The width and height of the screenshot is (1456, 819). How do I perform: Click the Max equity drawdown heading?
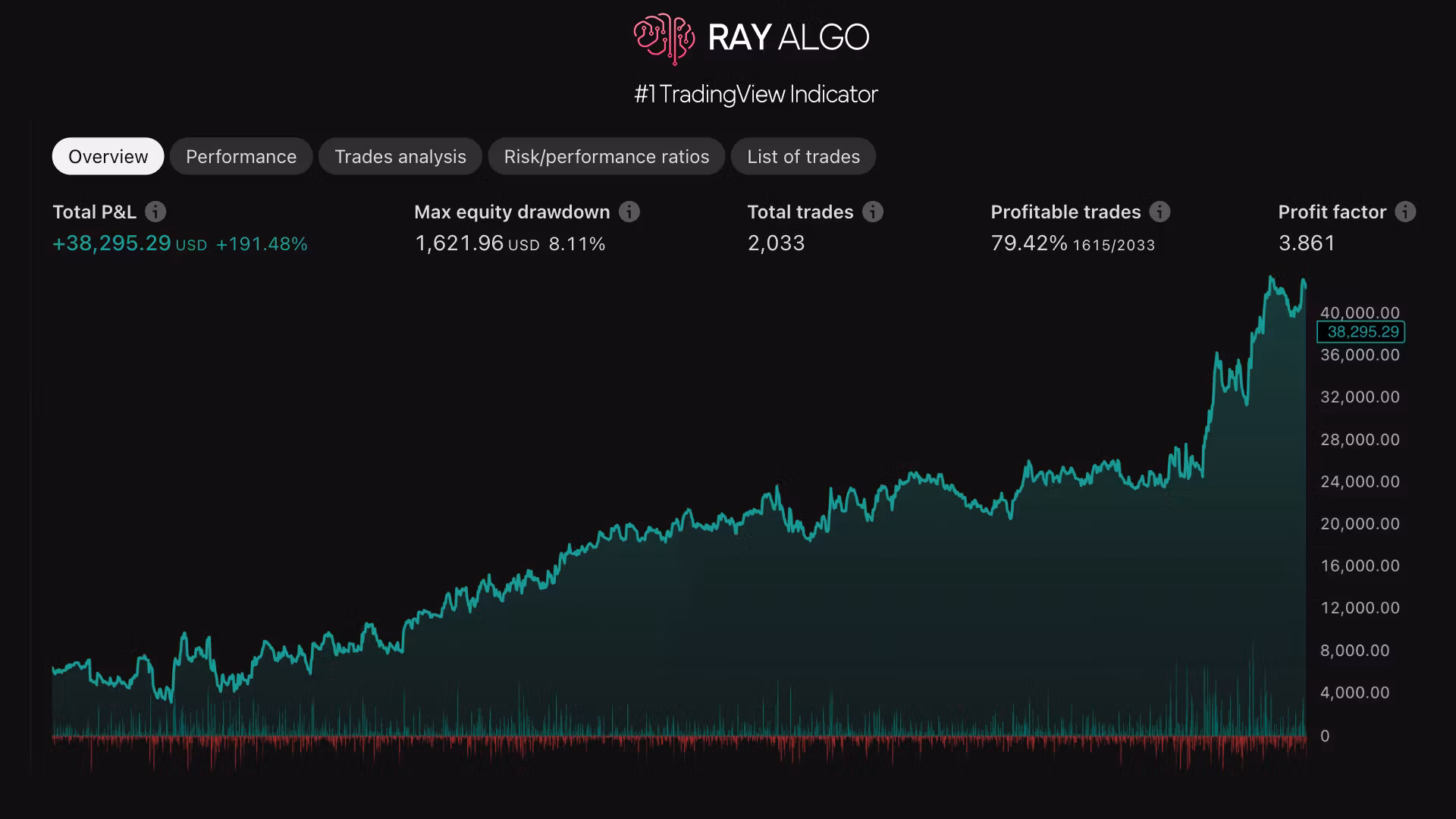[512, 212]
